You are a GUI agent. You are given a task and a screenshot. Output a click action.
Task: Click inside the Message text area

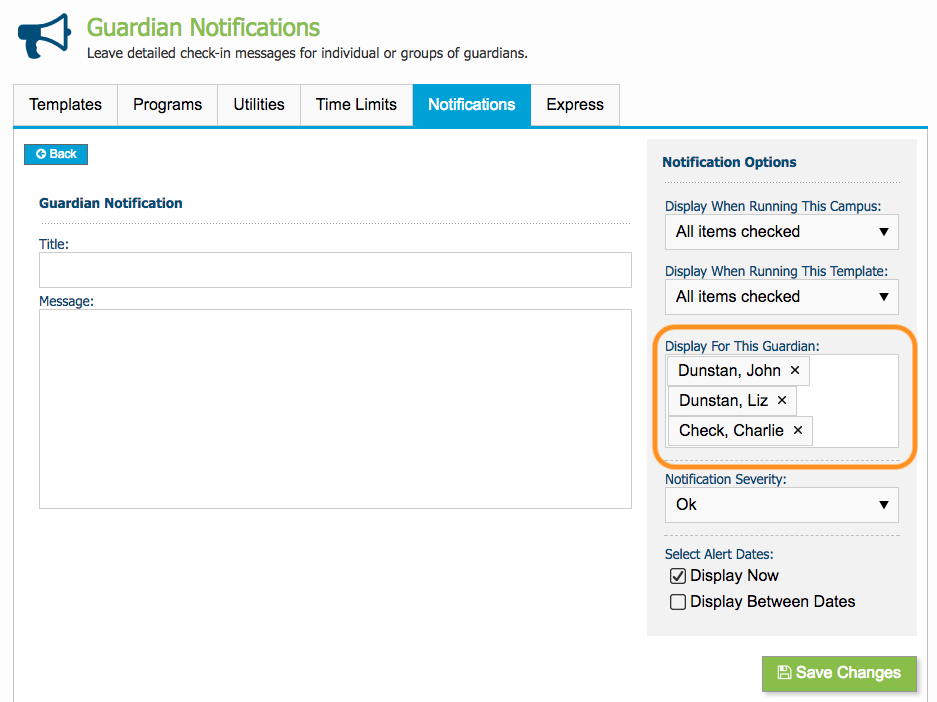point(335,409)
